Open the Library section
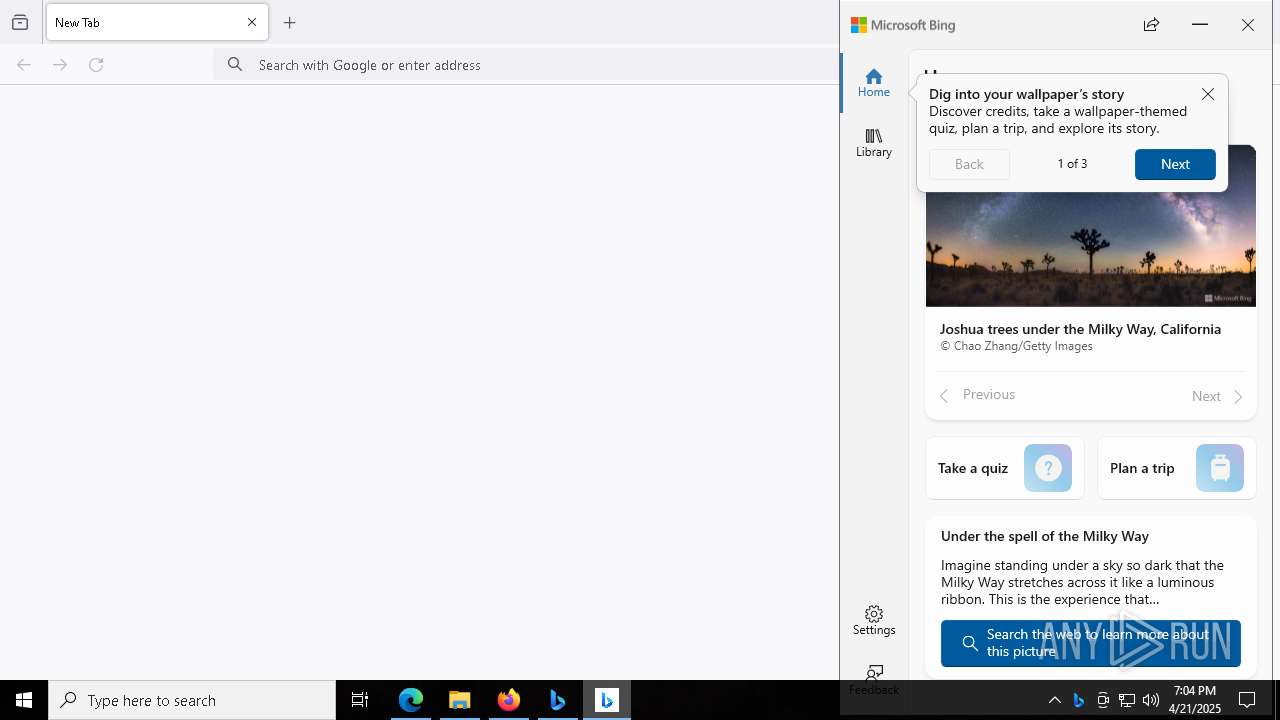1280x720 pixels. coord(873,142)
